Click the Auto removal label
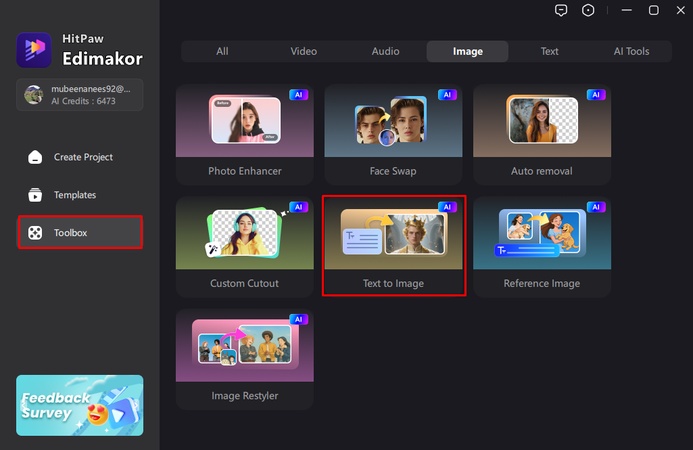Screen dimensions: 693x450 (542, 171)
